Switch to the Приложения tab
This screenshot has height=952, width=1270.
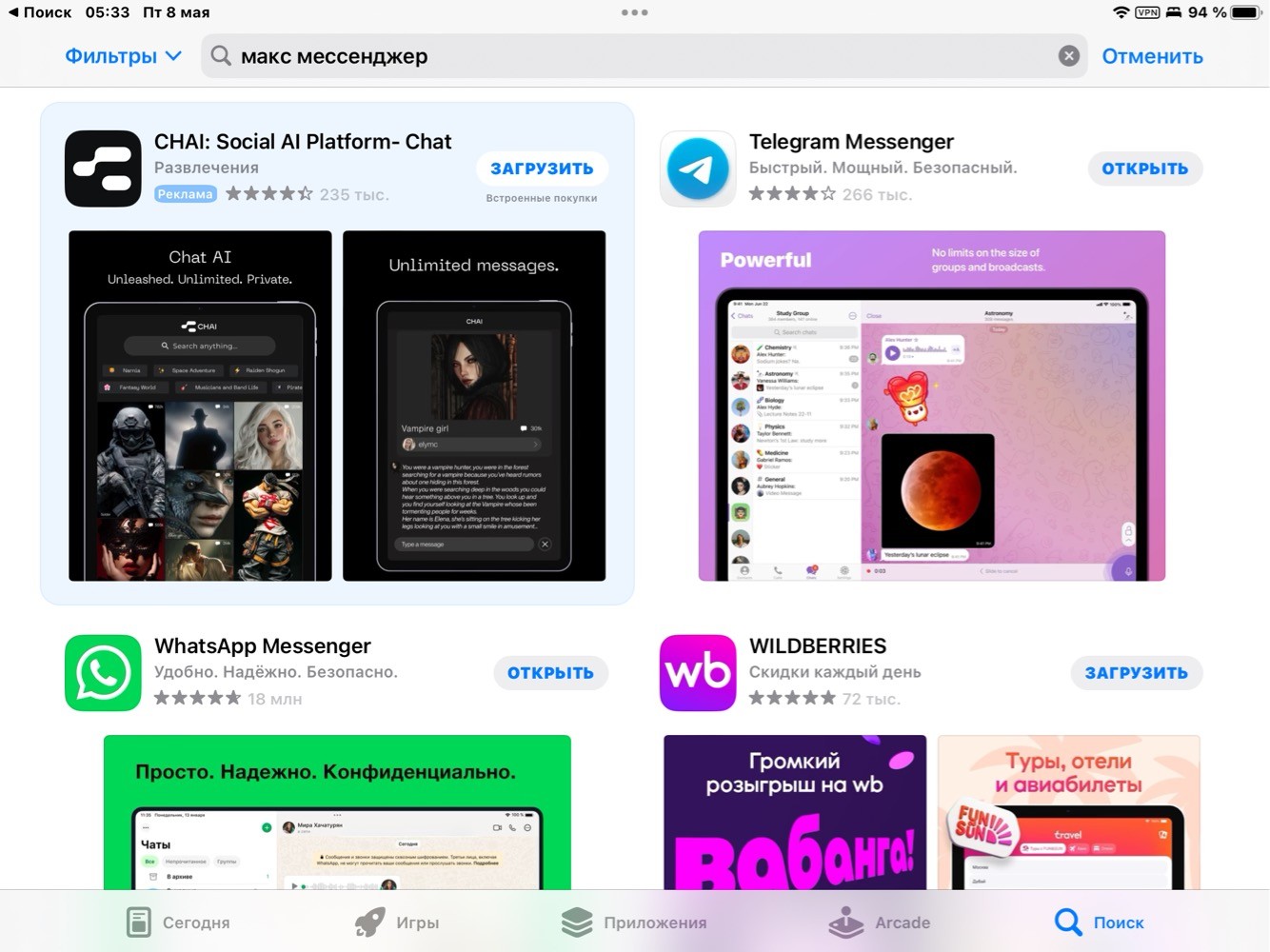click(633, 922)
